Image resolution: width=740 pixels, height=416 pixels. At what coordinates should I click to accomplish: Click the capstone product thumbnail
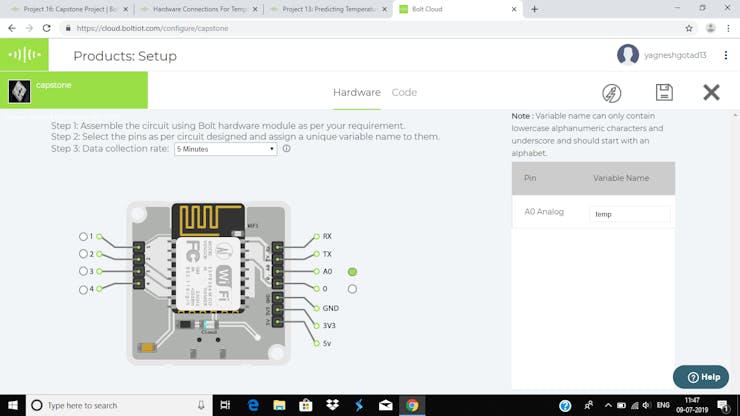click(x=19, y=91)
